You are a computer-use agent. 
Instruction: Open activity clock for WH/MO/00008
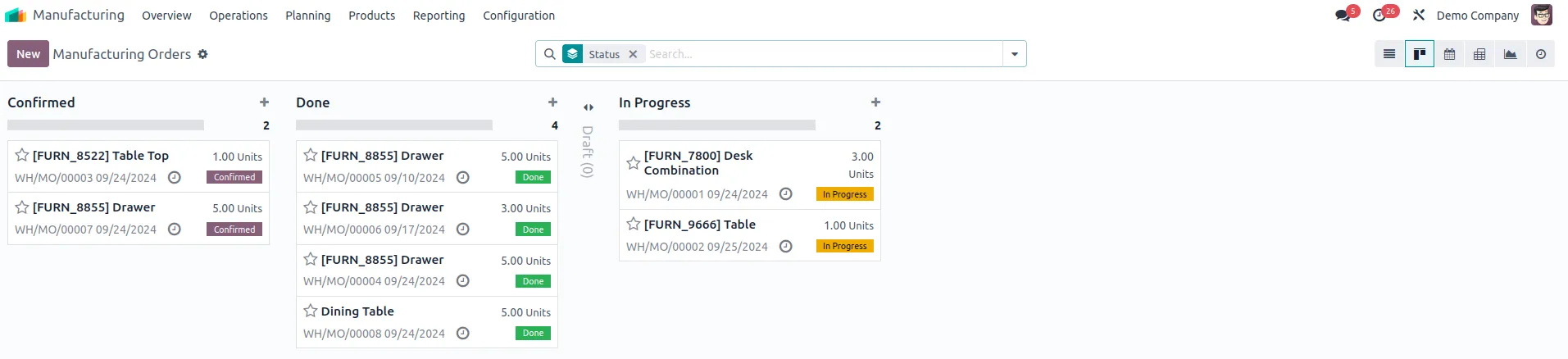(462, 333)
